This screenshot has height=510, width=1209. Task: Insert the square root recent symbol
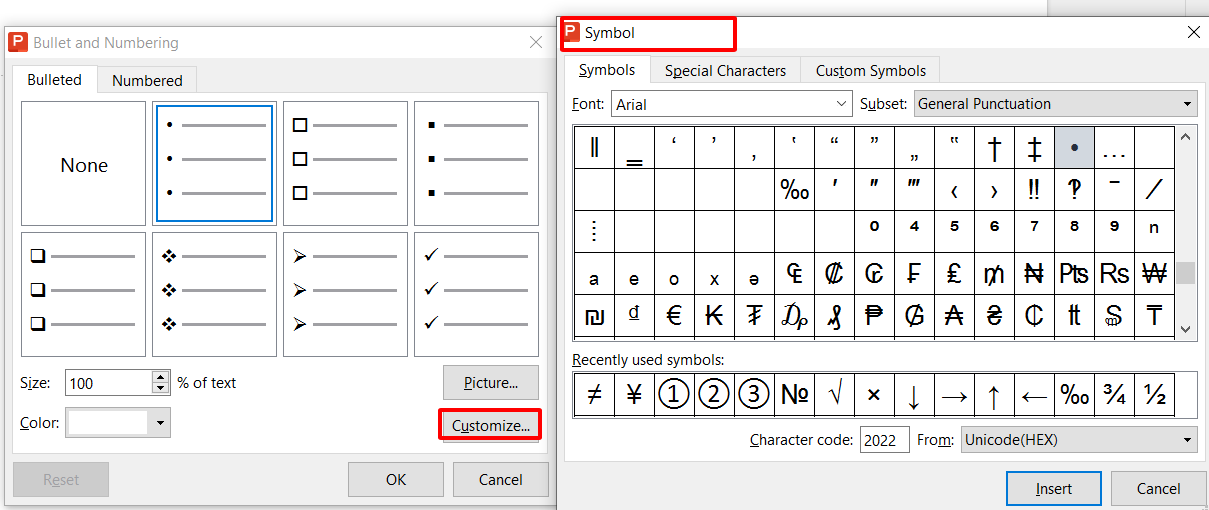coord(834,395)
